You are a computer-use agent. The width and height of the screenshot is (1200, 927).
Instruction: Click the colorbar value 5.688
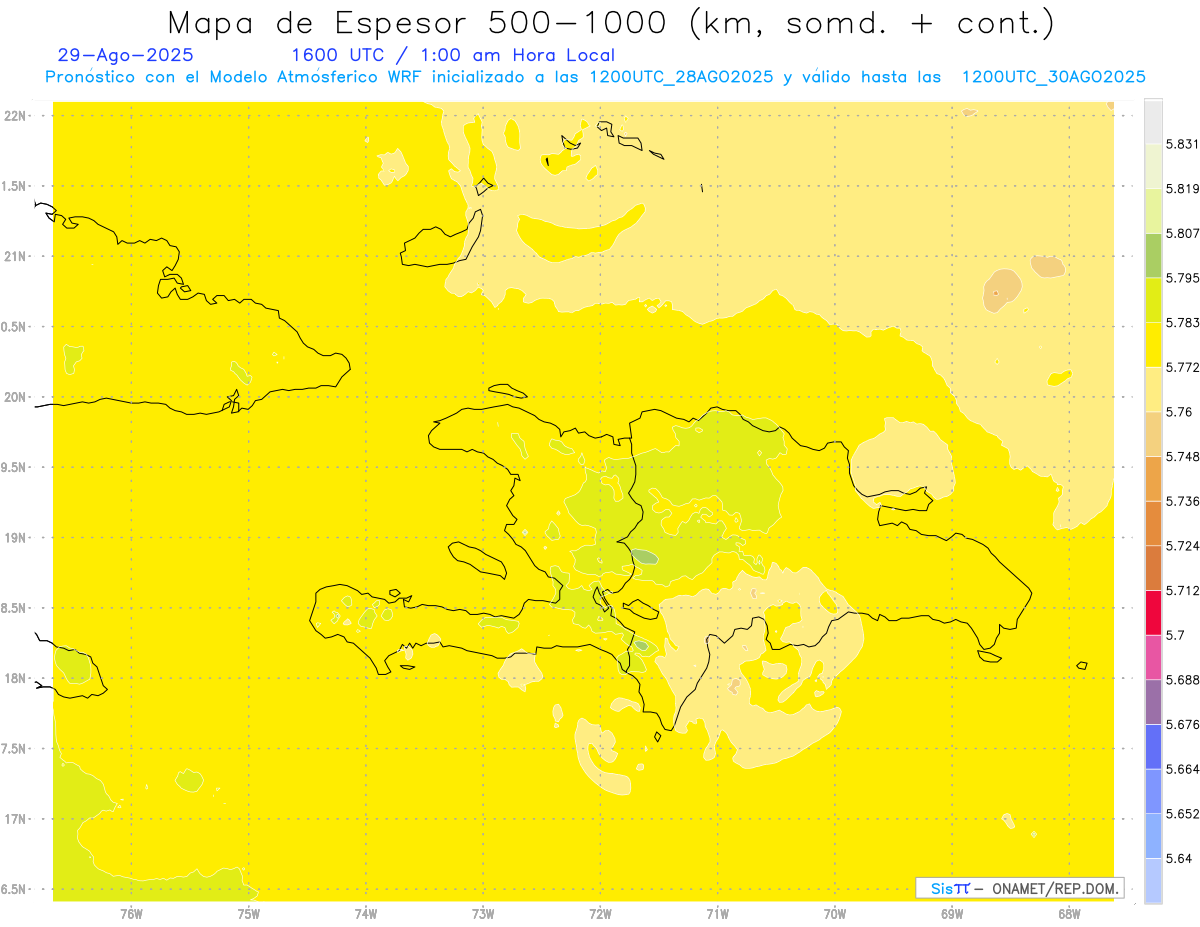click(1183, 680)
